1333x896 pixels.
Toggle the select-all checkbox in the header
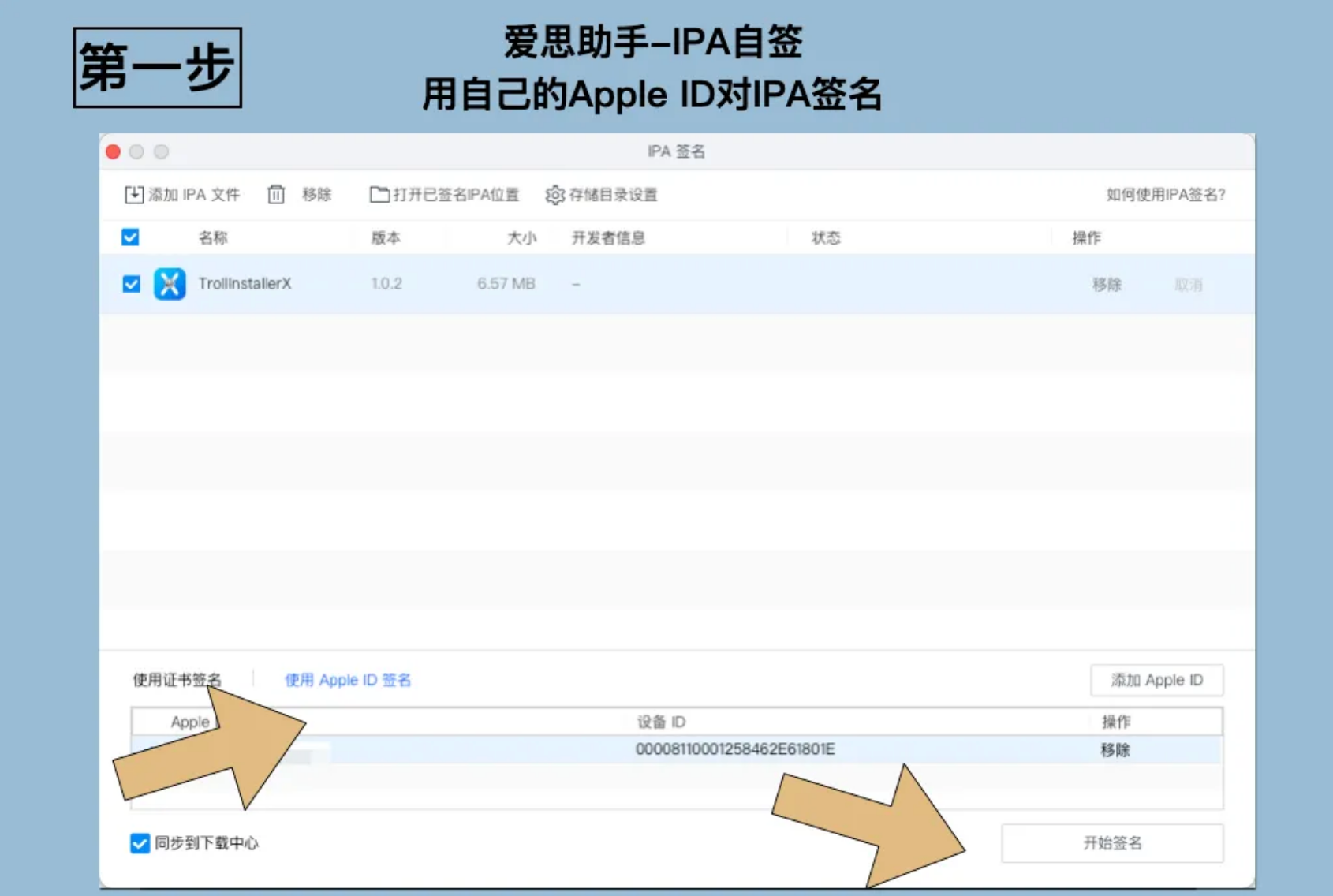tap(131, 237)
